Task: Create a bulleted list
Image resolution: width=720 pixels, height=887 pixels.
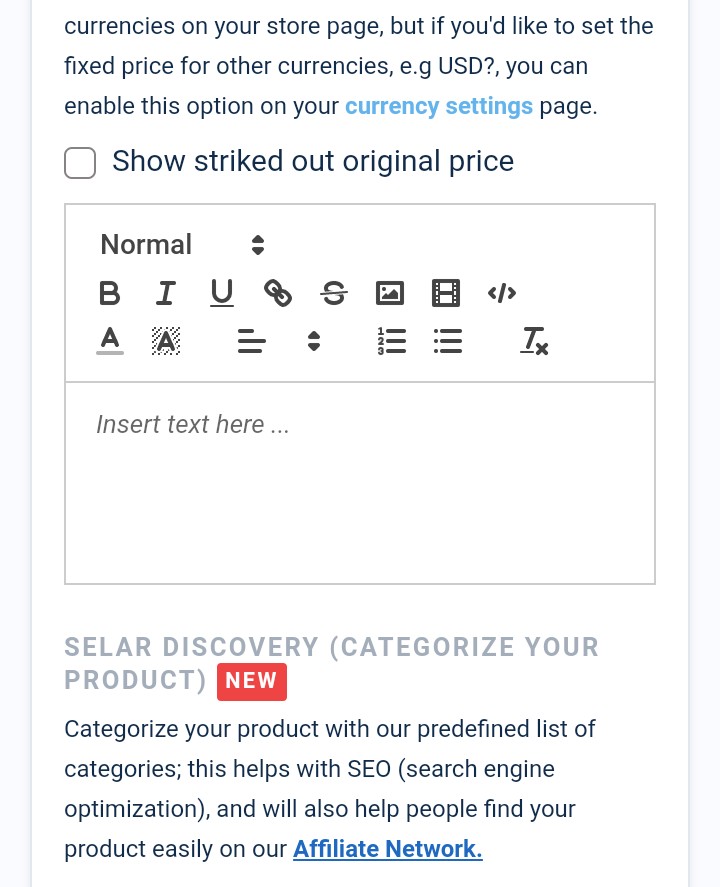Action: (447, 341)
